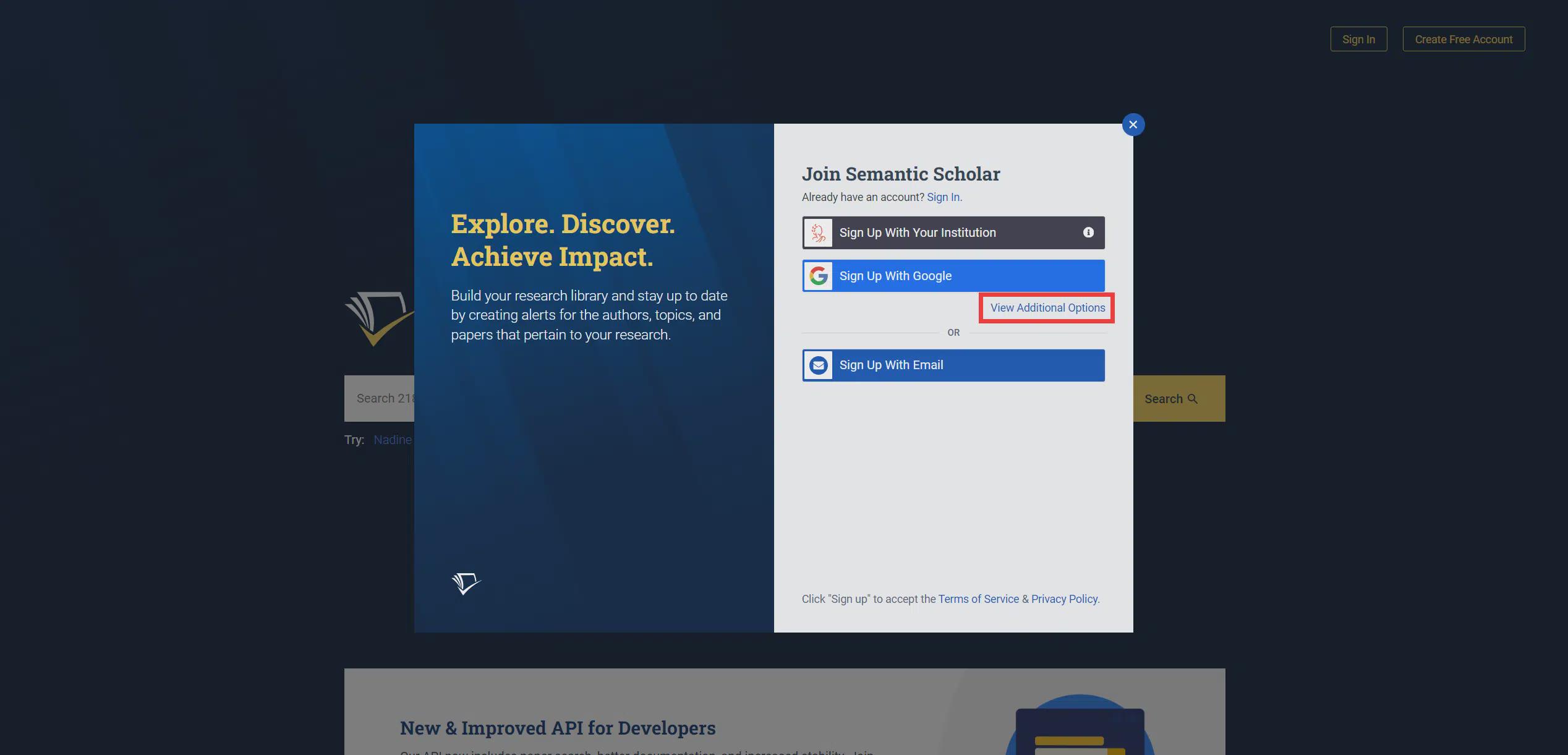Viewport: 1568px width, 755px height.
Task: Click the Nadine suggestion link
Action: click(x=393, y=440)
